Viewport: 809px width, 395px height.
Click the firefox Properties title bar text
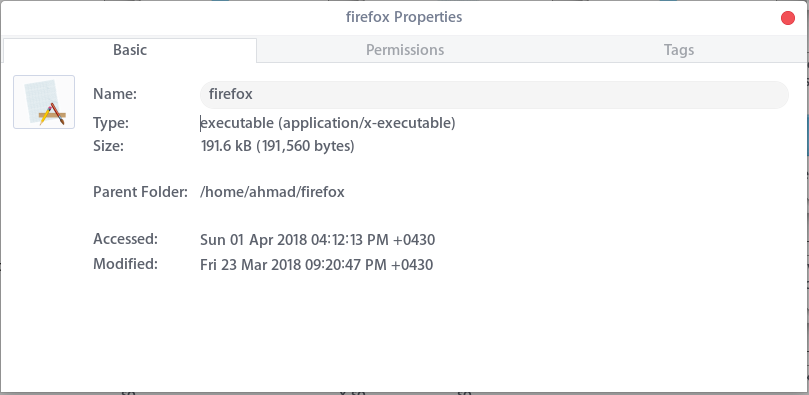[x=404, y=17]
